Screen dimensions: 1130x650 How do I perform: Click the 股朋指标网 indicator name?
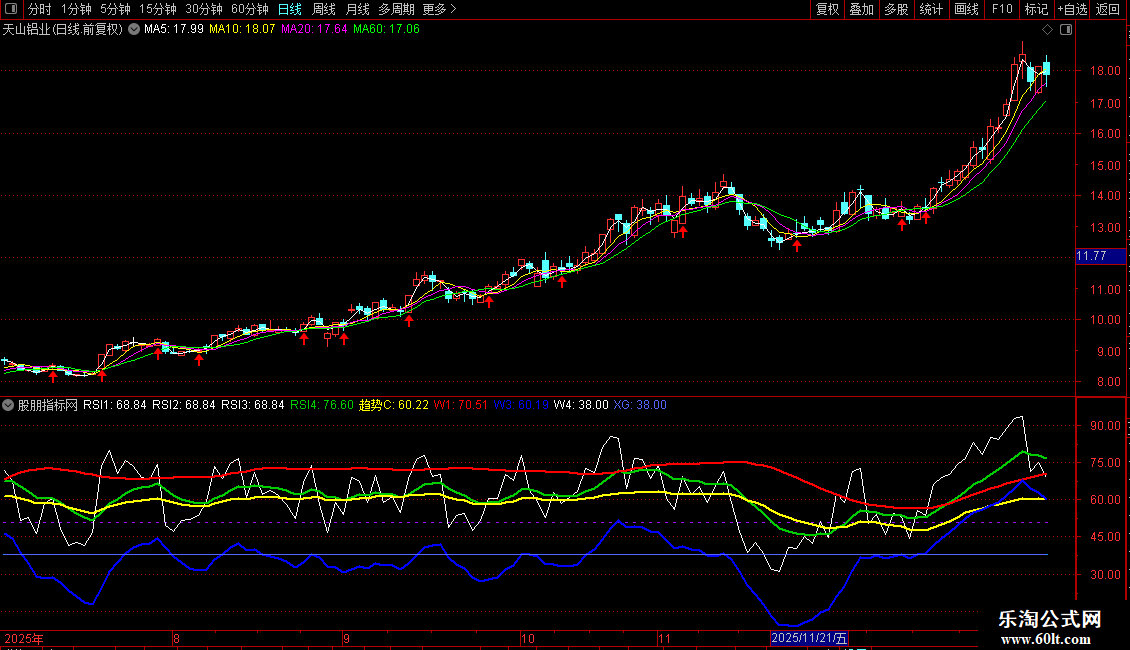coord(48,405)
